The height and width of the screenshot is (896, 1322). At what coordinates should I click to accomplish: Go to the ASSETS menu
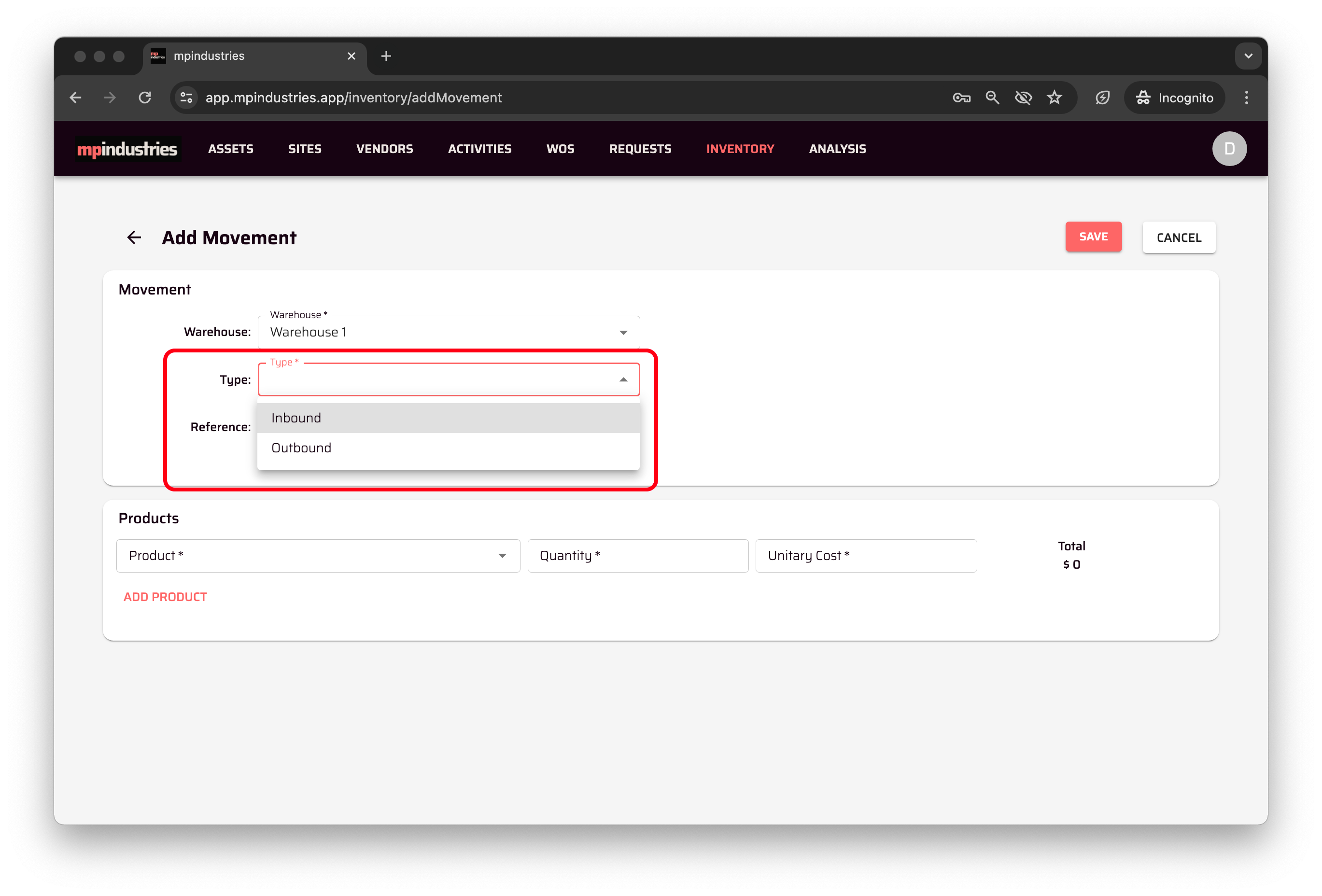[x=230, y=149]
